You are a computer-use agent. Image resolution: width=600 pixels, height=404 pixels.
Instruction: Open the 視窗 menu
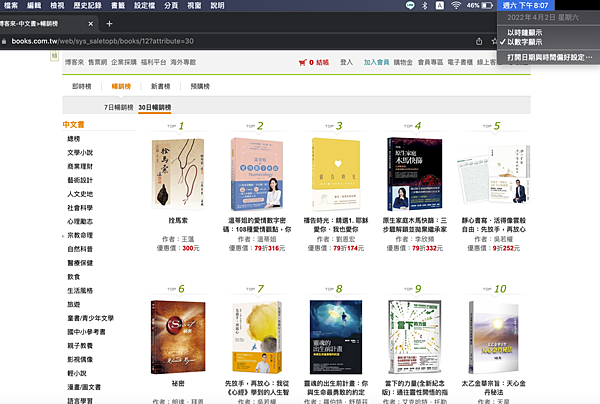click(194, 5)
